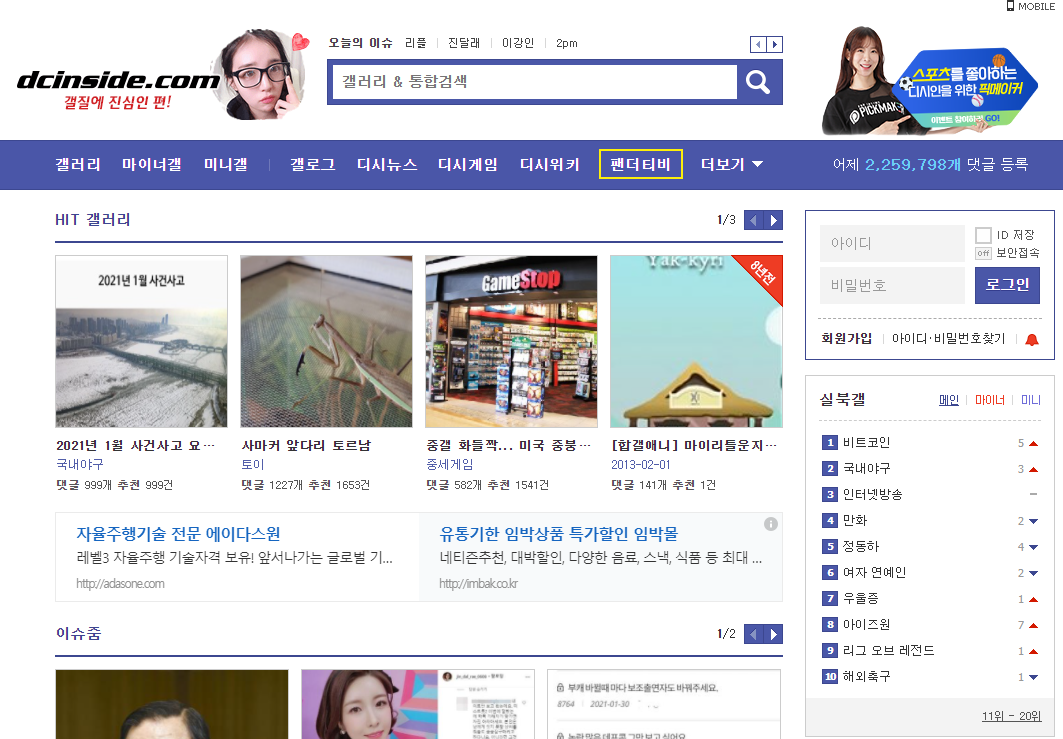Screen dimensions: 1063x739
Task: Select 비트코인 in the ranking list
Action: point(866,443)
